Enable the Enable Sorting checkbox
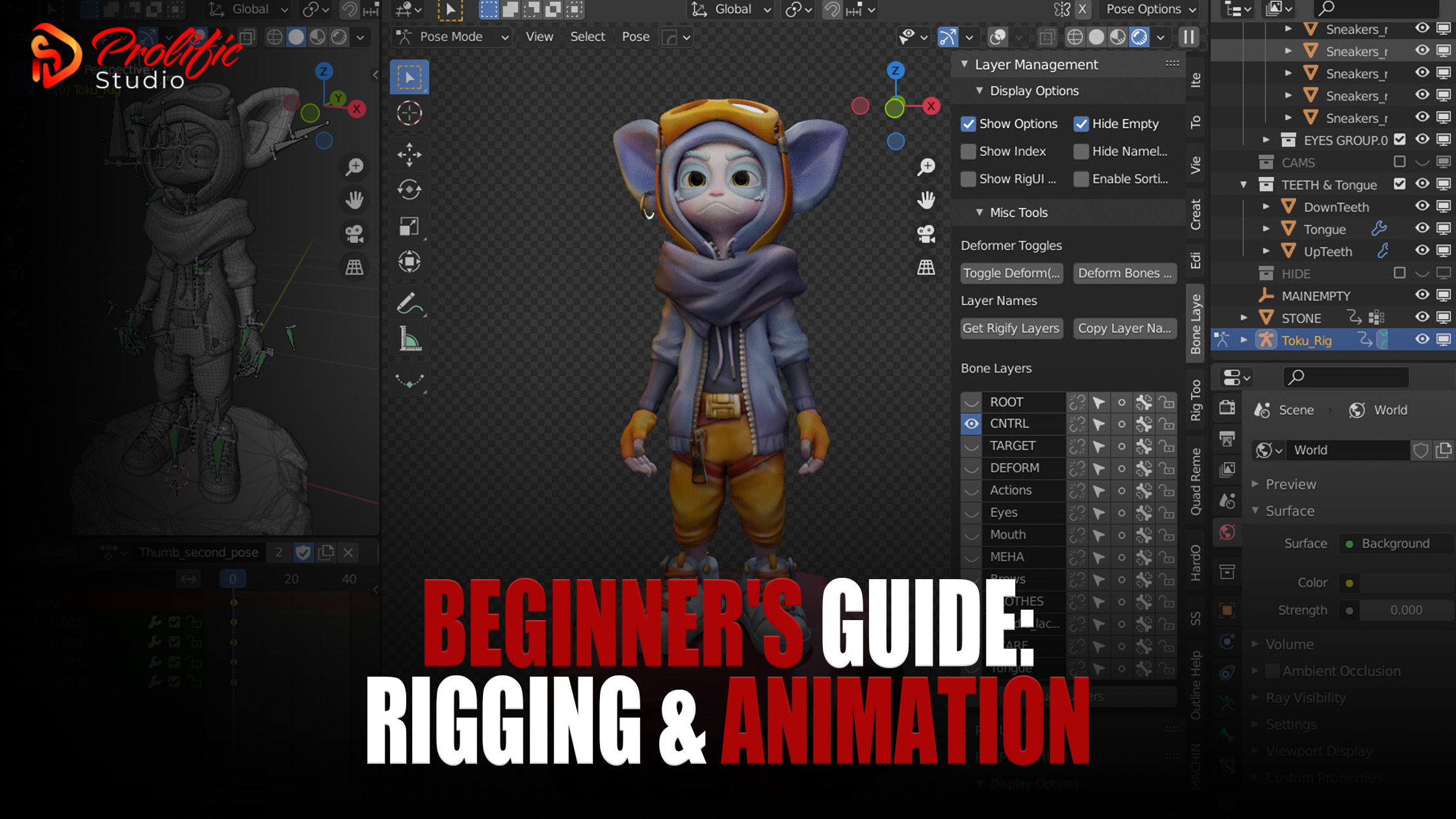 [x=1081, y=179]
